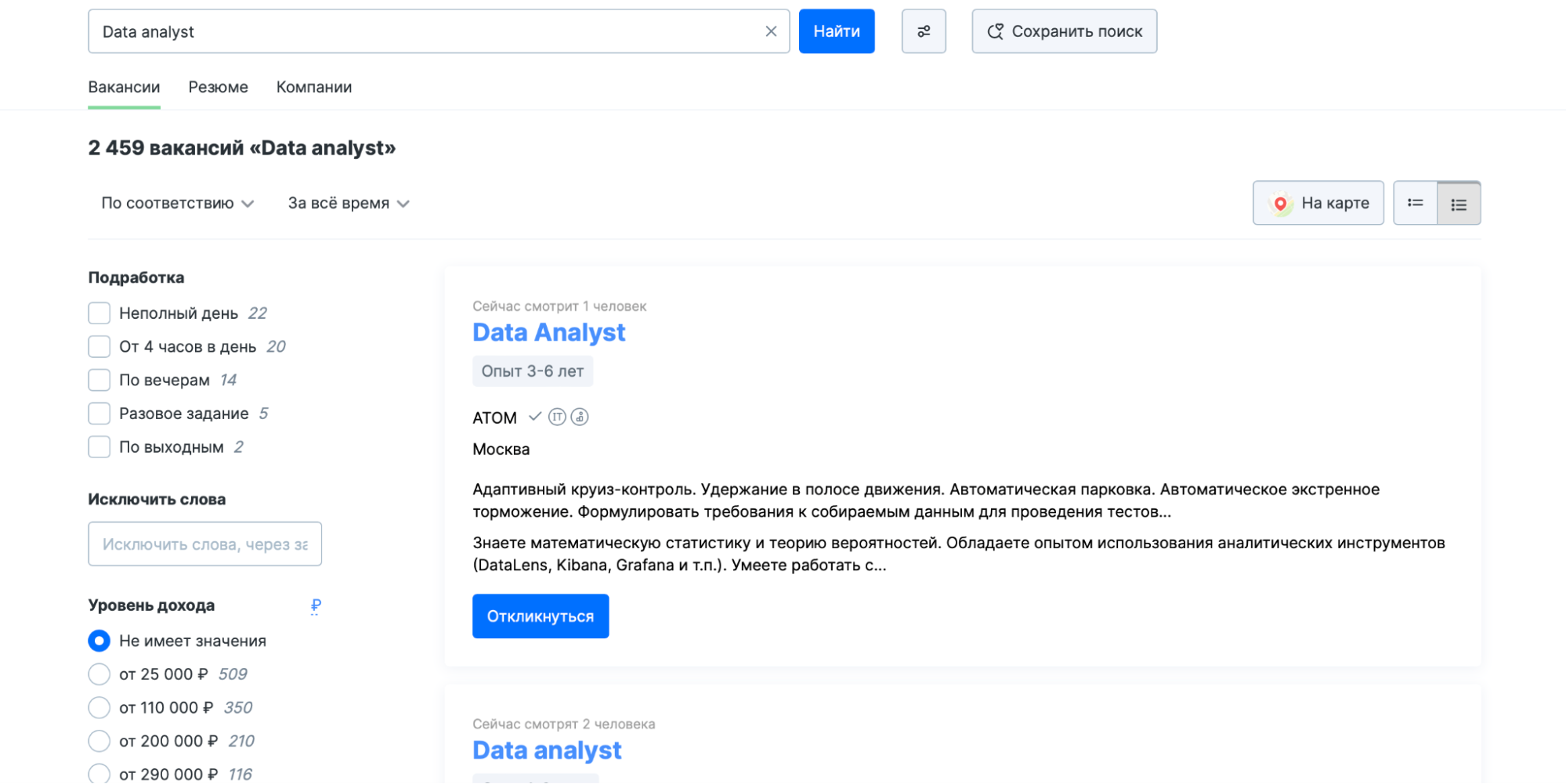The image size is (1566, 784).
Task: Focus the Исключить слова input field
Action: pyautogui.click(x=204, y=544)
